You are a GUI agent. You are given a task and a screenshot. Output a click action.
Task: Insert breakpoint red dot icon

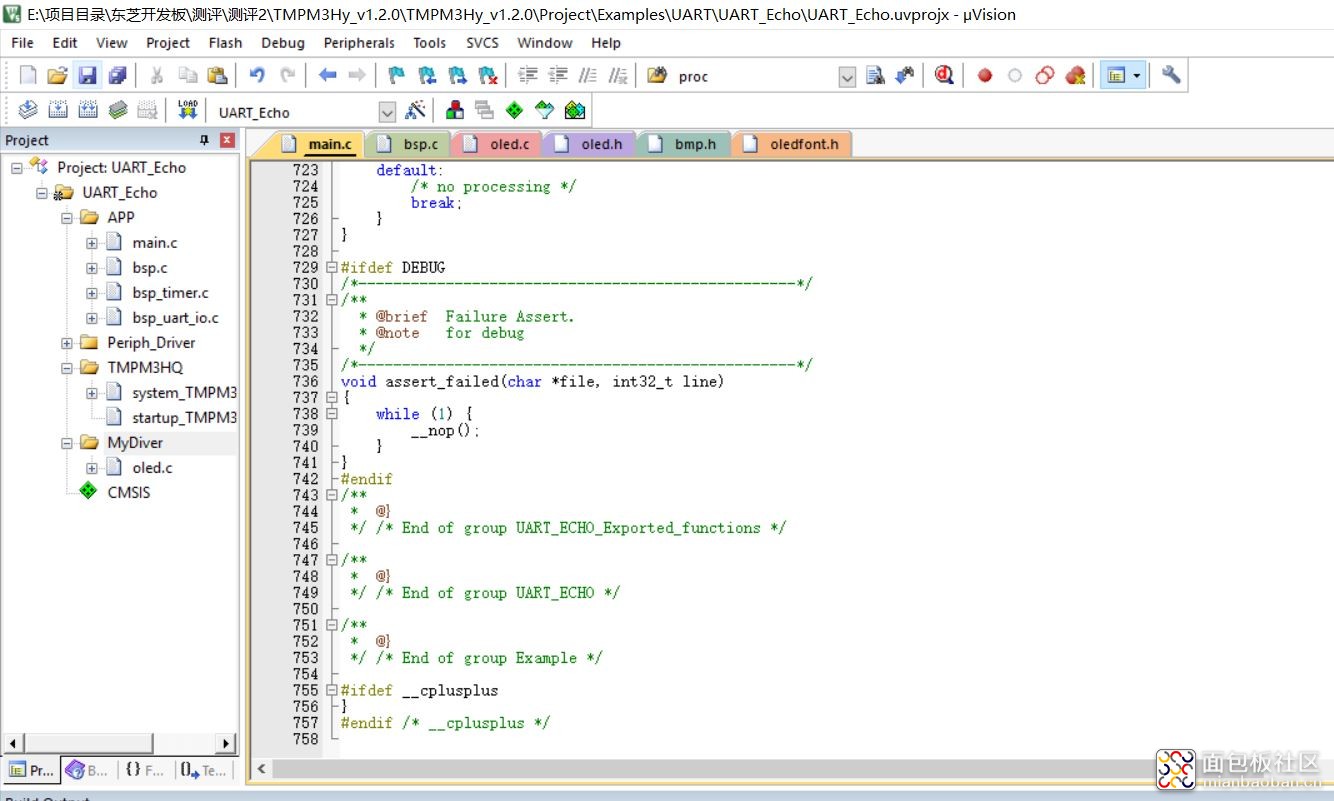985,76
